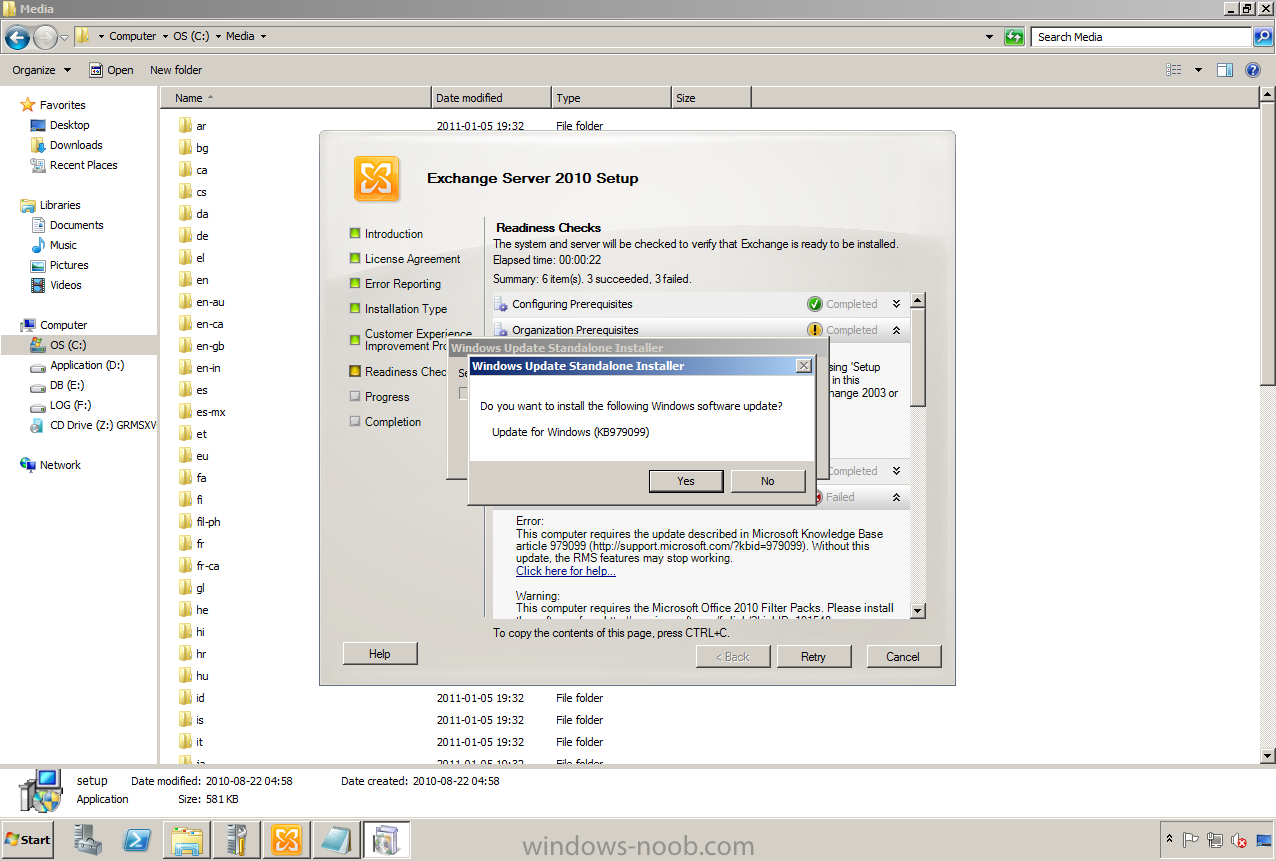Select the Pictures library
The image size is (1276, 861).
coord(69,265)
